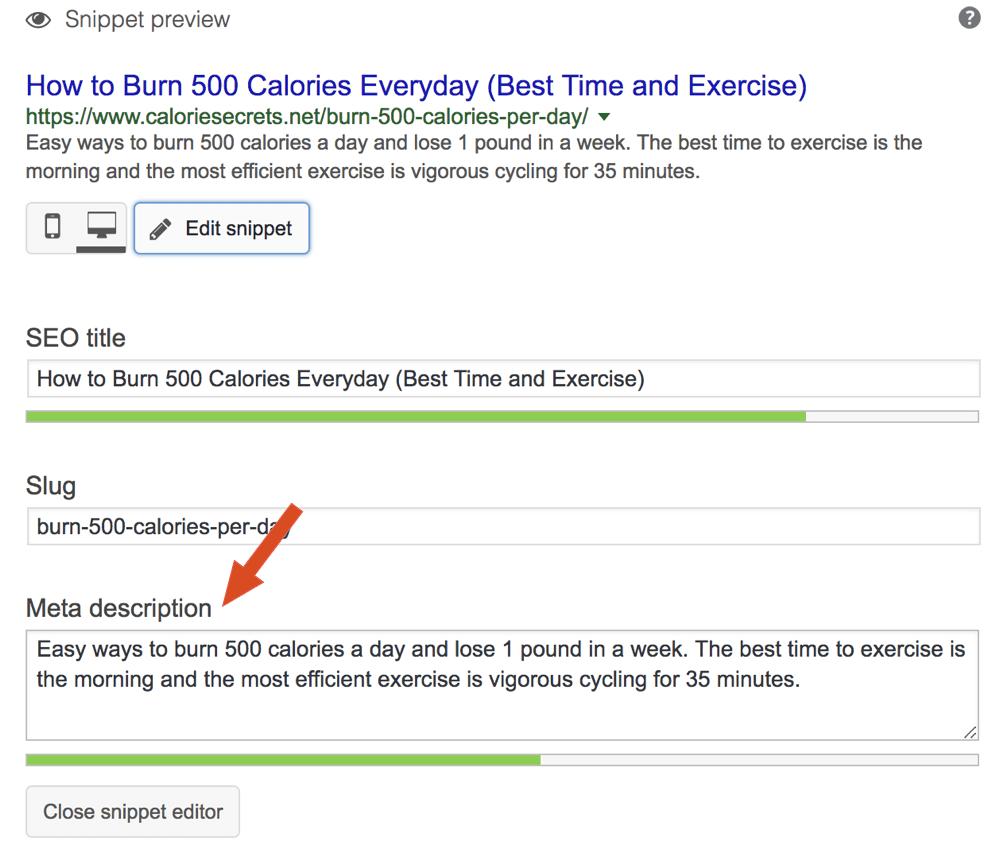Click the Meta description resize handle
This screenshot has height=857, width=1000.
pyautogui.click(x=970, y=732)
